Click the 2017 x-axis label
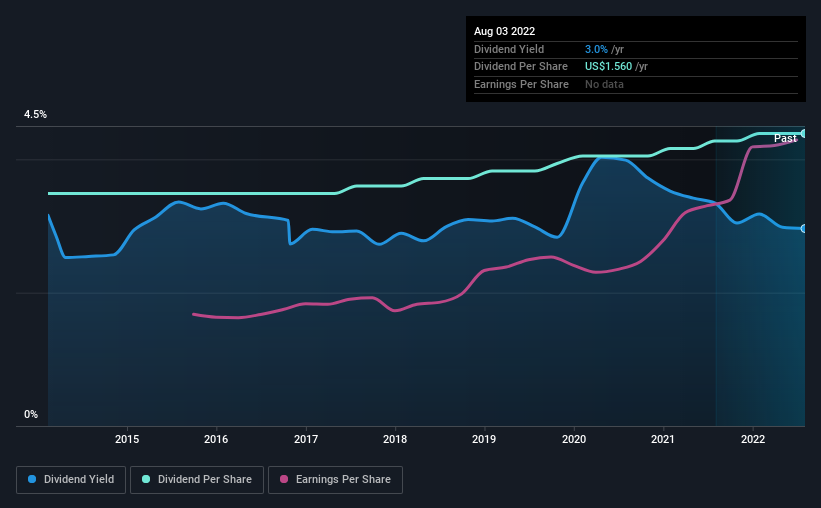This screenshot has height=508, width=821. tap(306, 439)
